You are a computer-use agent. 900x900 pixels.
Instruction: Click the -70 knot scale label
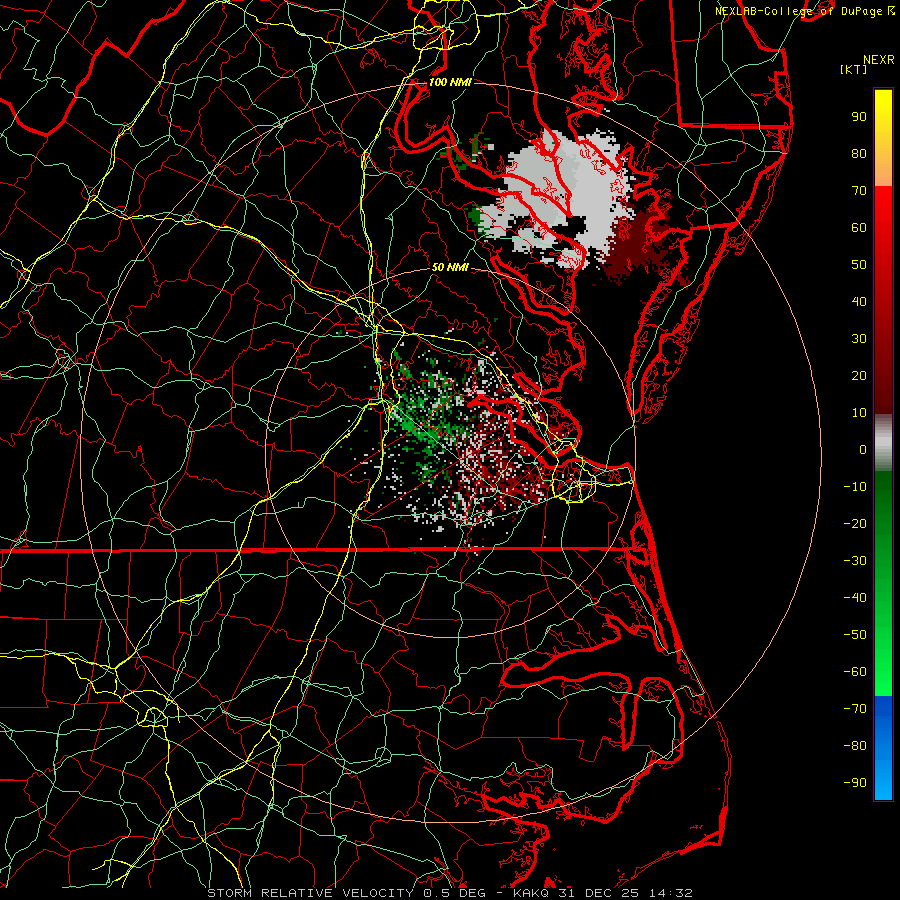click(855, 709)
